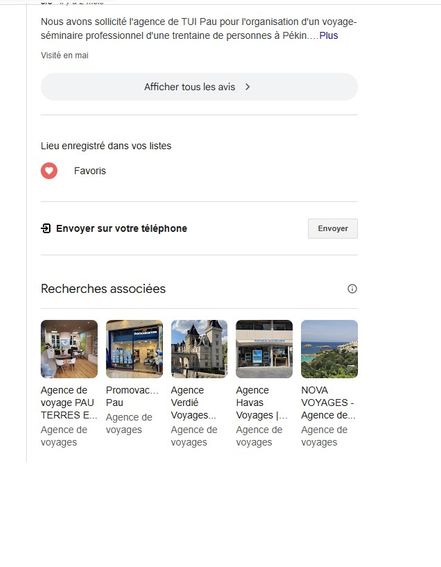Open Agence de voyage PAU TERRES thumbnail

(69, 349)
